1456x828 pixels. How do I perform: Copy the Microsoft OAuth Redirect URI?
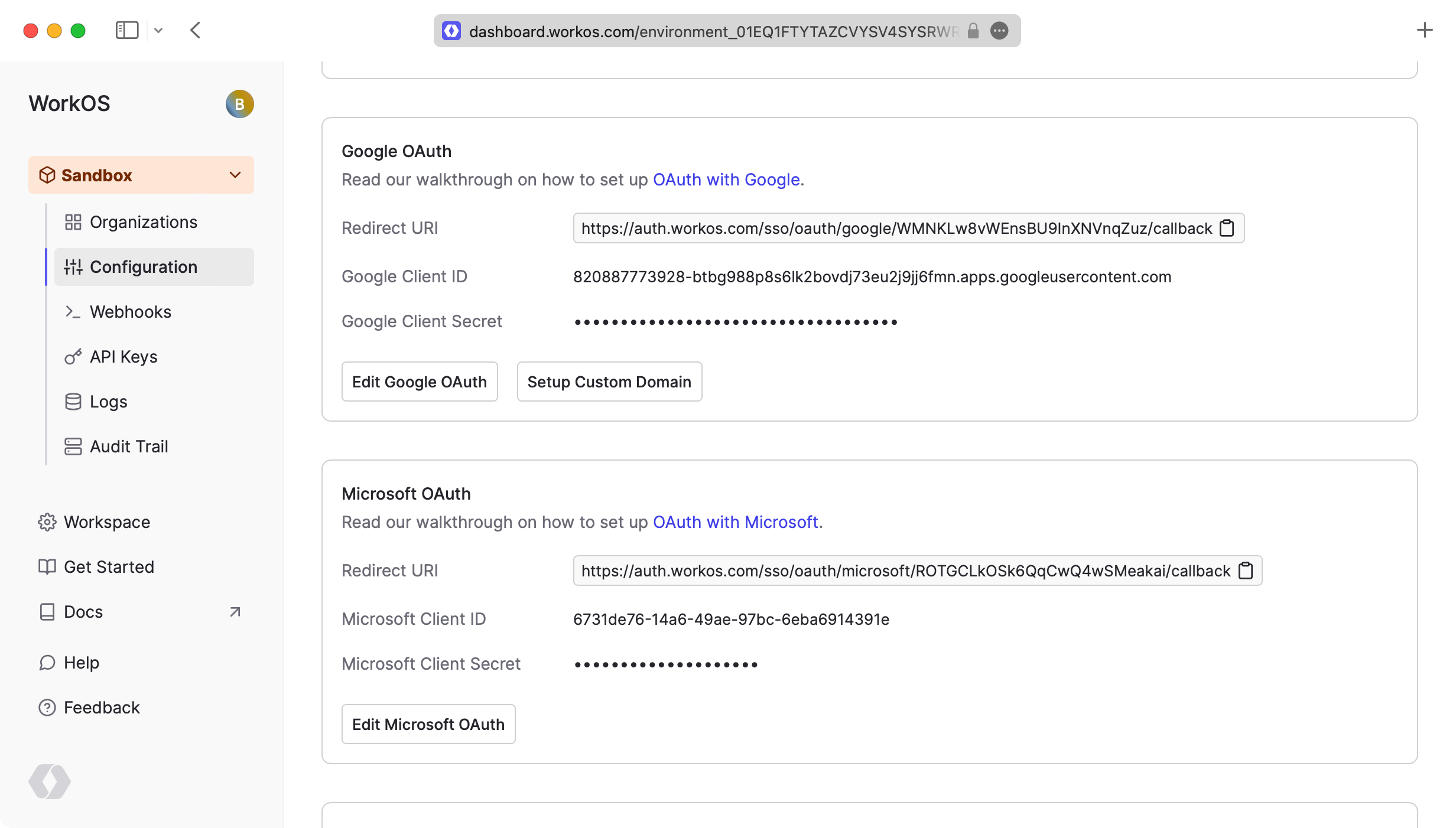click(1245, 571)
